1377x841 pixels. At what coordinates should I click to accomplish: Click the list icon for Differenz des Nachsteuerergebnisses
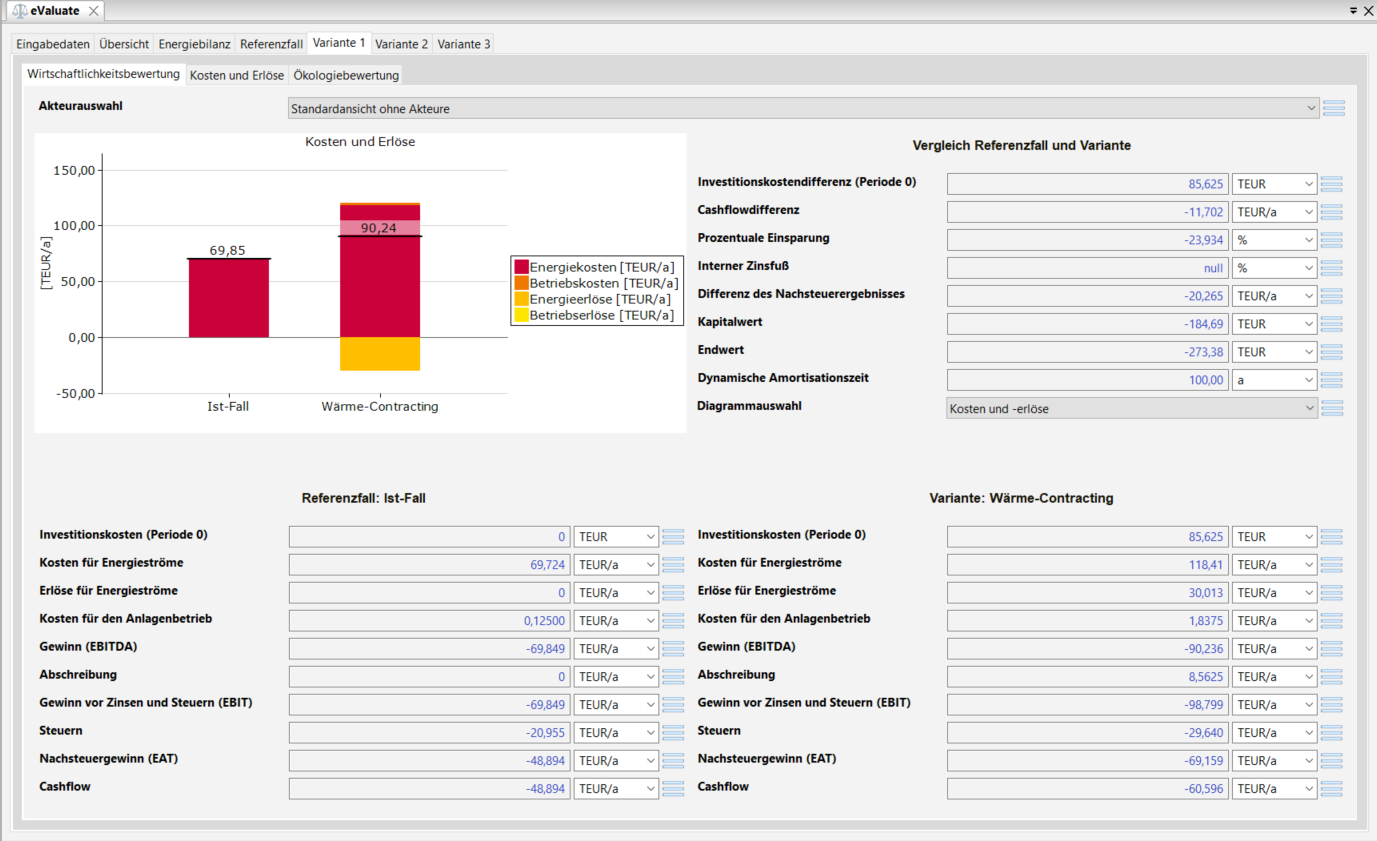coord(1331,296)
